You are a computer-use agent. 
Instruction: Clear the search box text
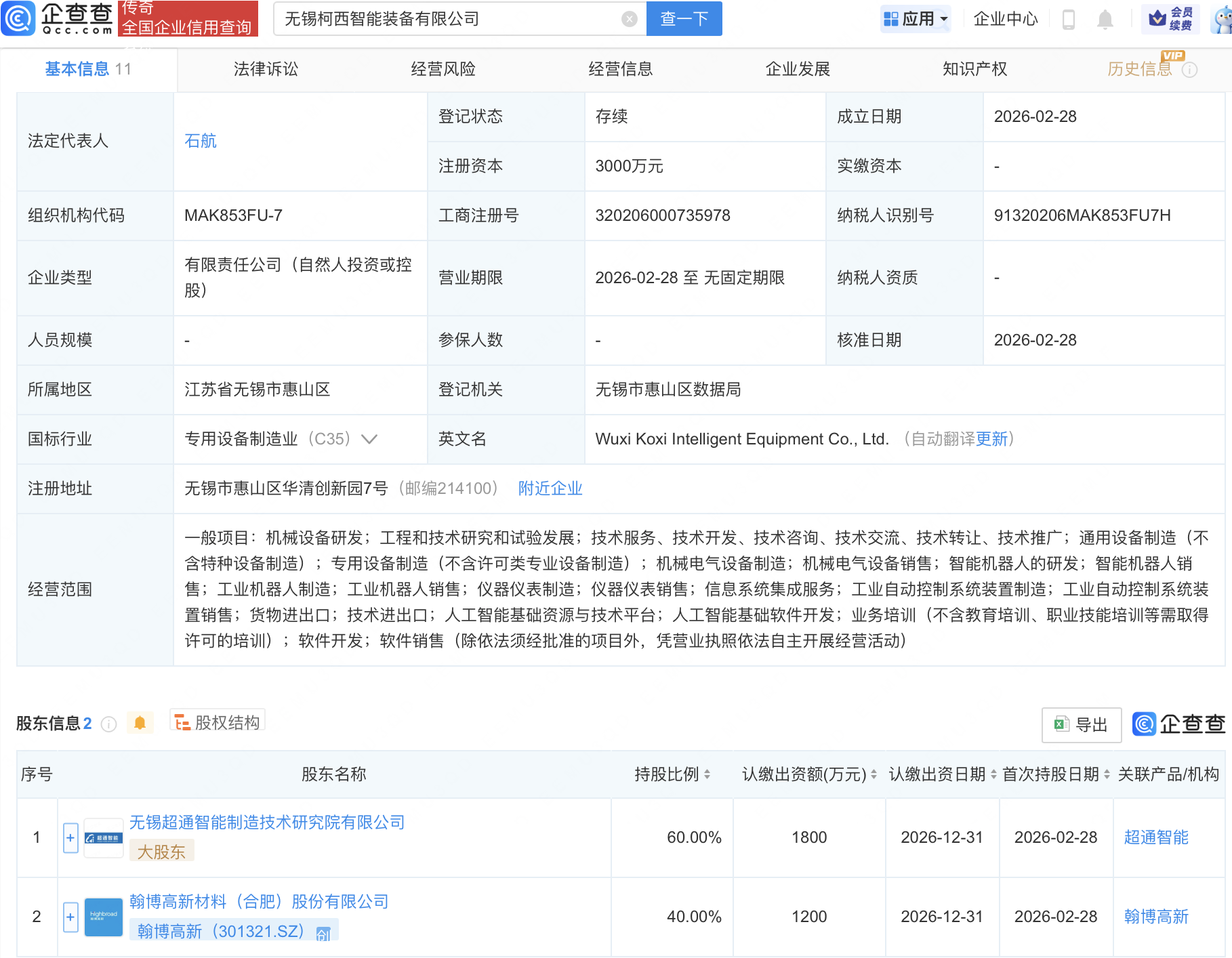[x=629, y=19]
